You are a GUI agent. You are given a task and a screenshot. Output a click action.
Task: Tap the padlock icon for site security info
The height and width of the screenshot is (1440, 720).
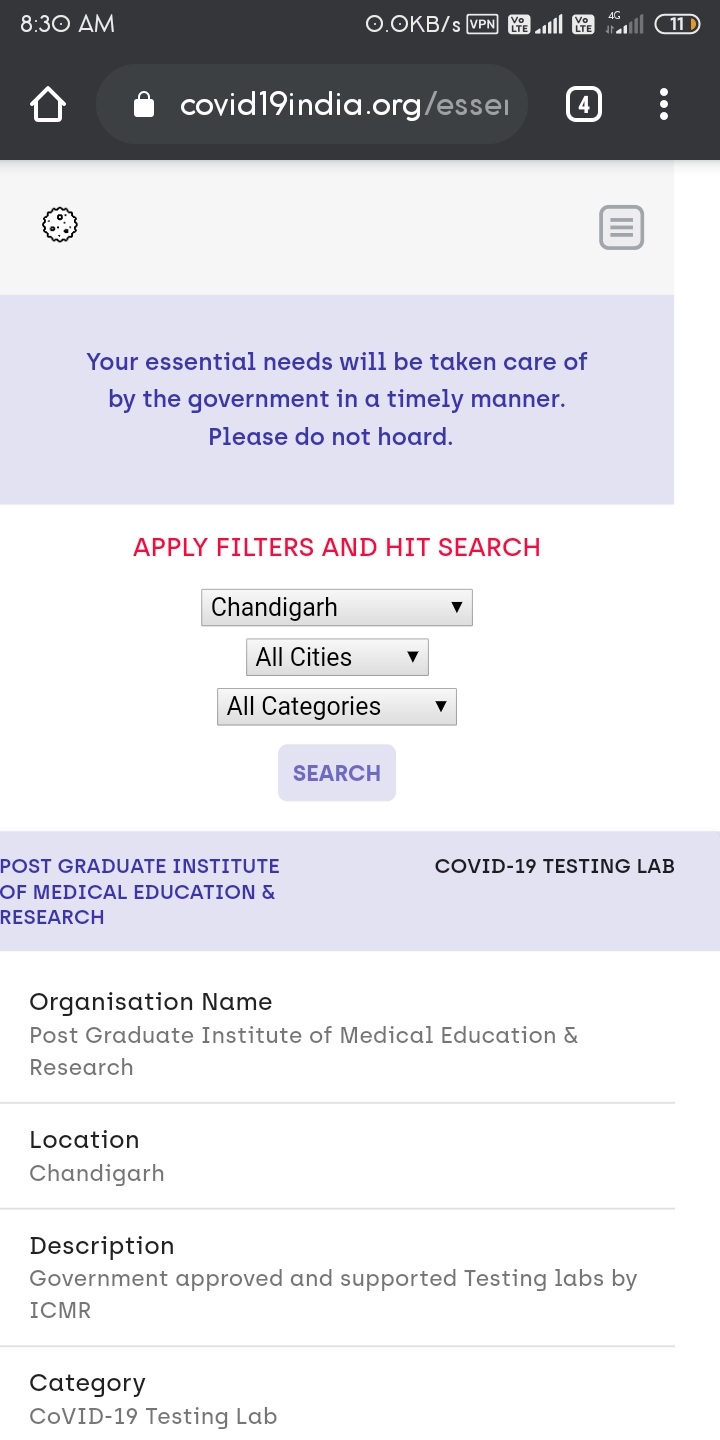[146, 103]
